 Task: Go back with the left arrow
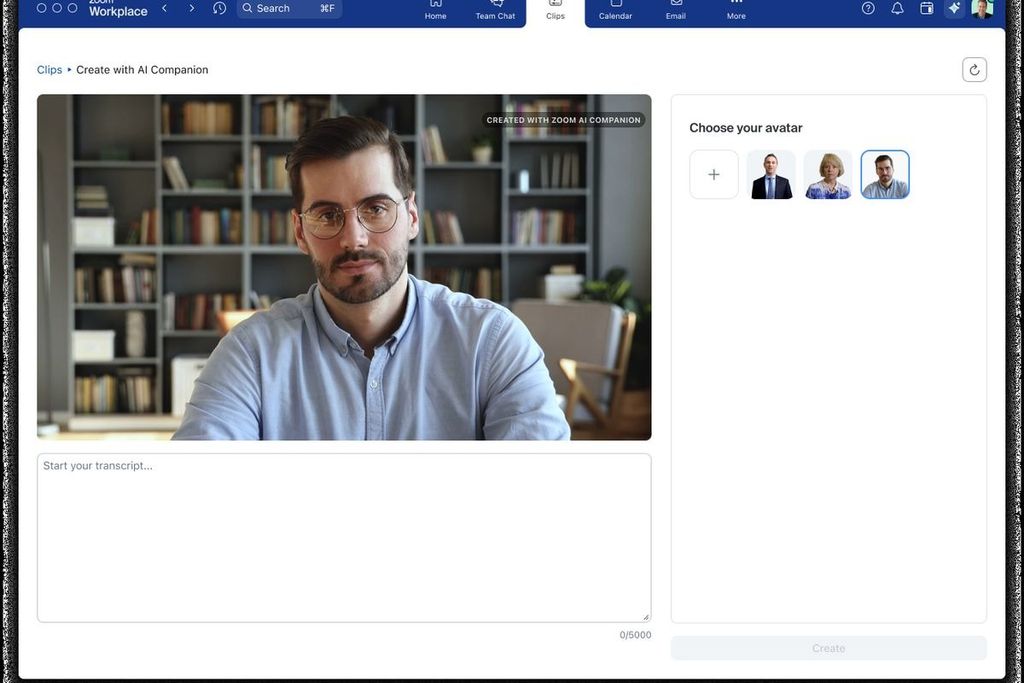(x=165, y=8)
